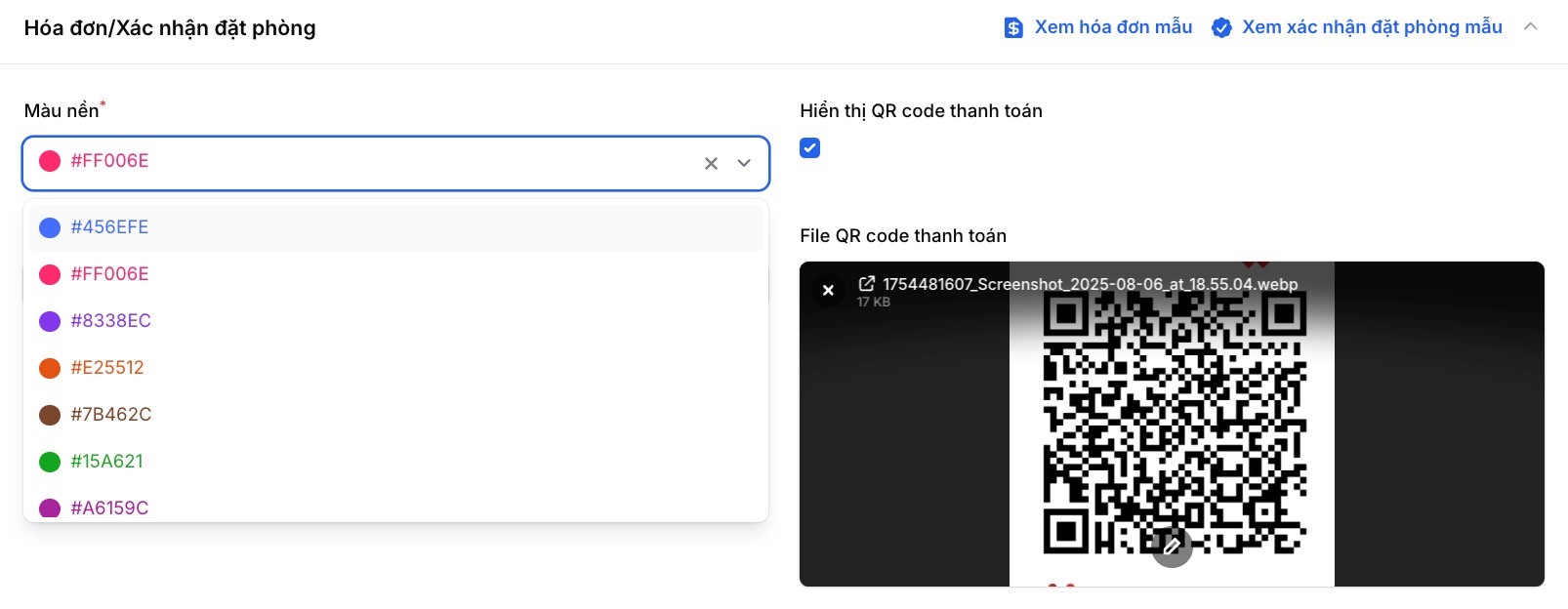Choose the #7B462C brown color option

tap(396, 415)
